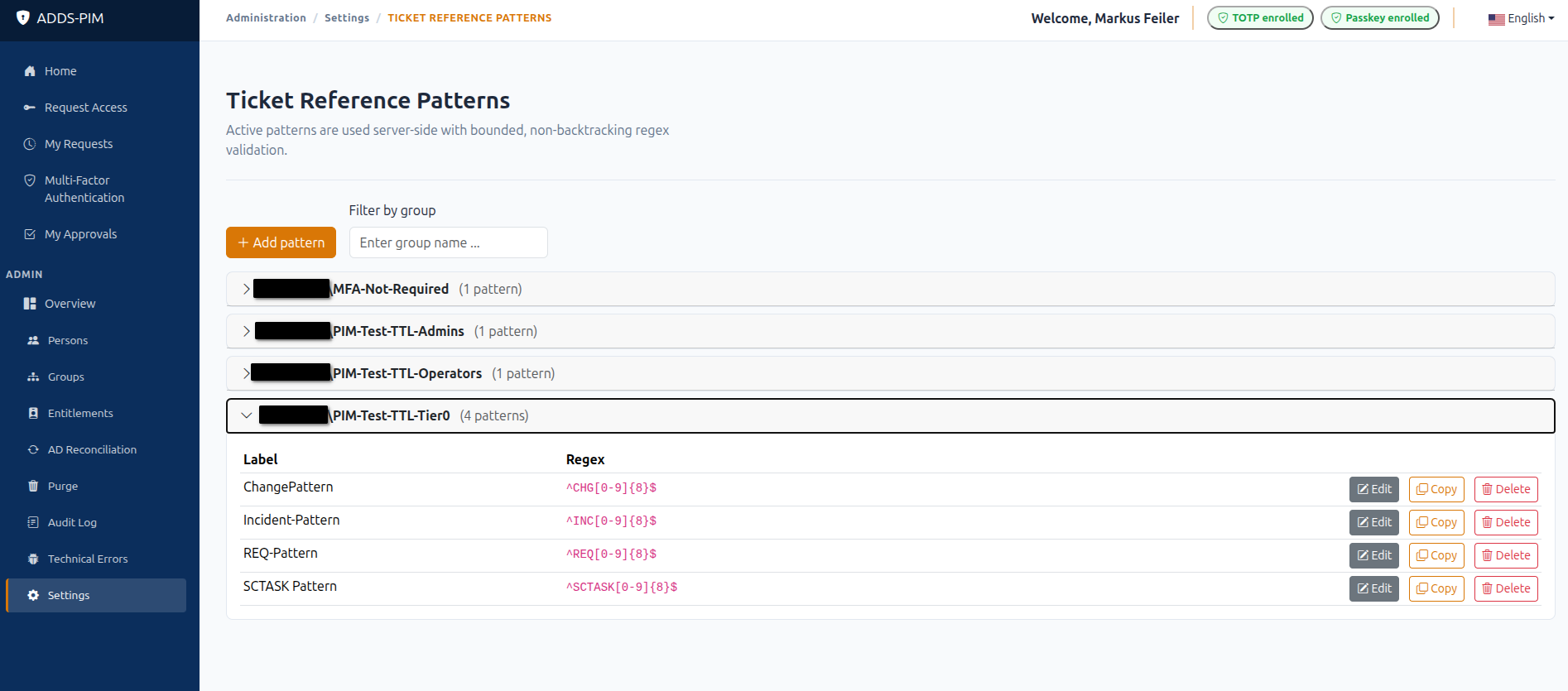
Task: Copy the SCTASK Pattern row
Action: click(1436, 588)
